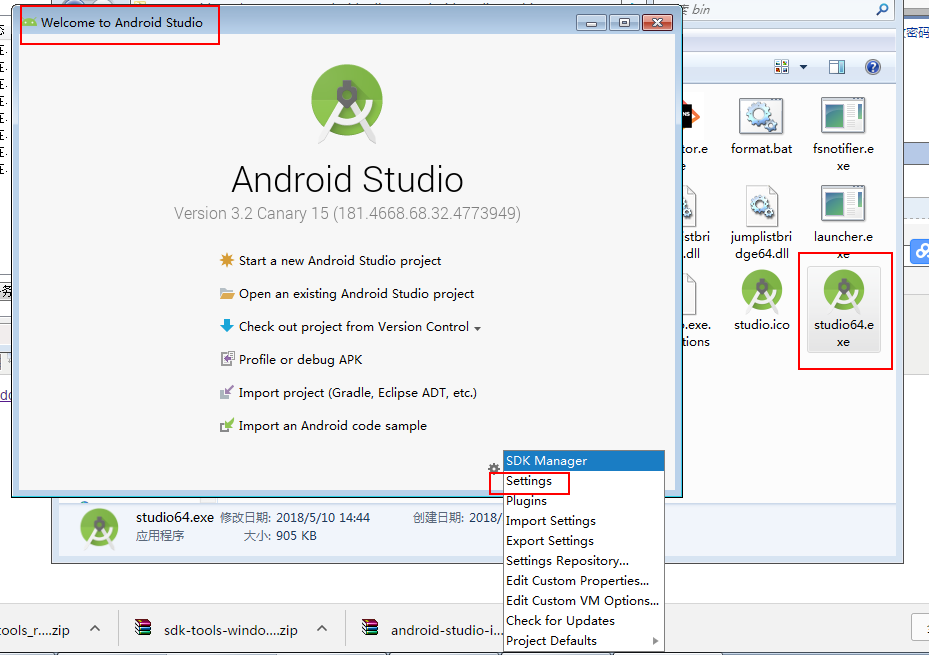Image resolution: width=929 pixels, height=655 pixels.
Task: Click the studio64.exe name in details pane
Action: tap(175, 517)
